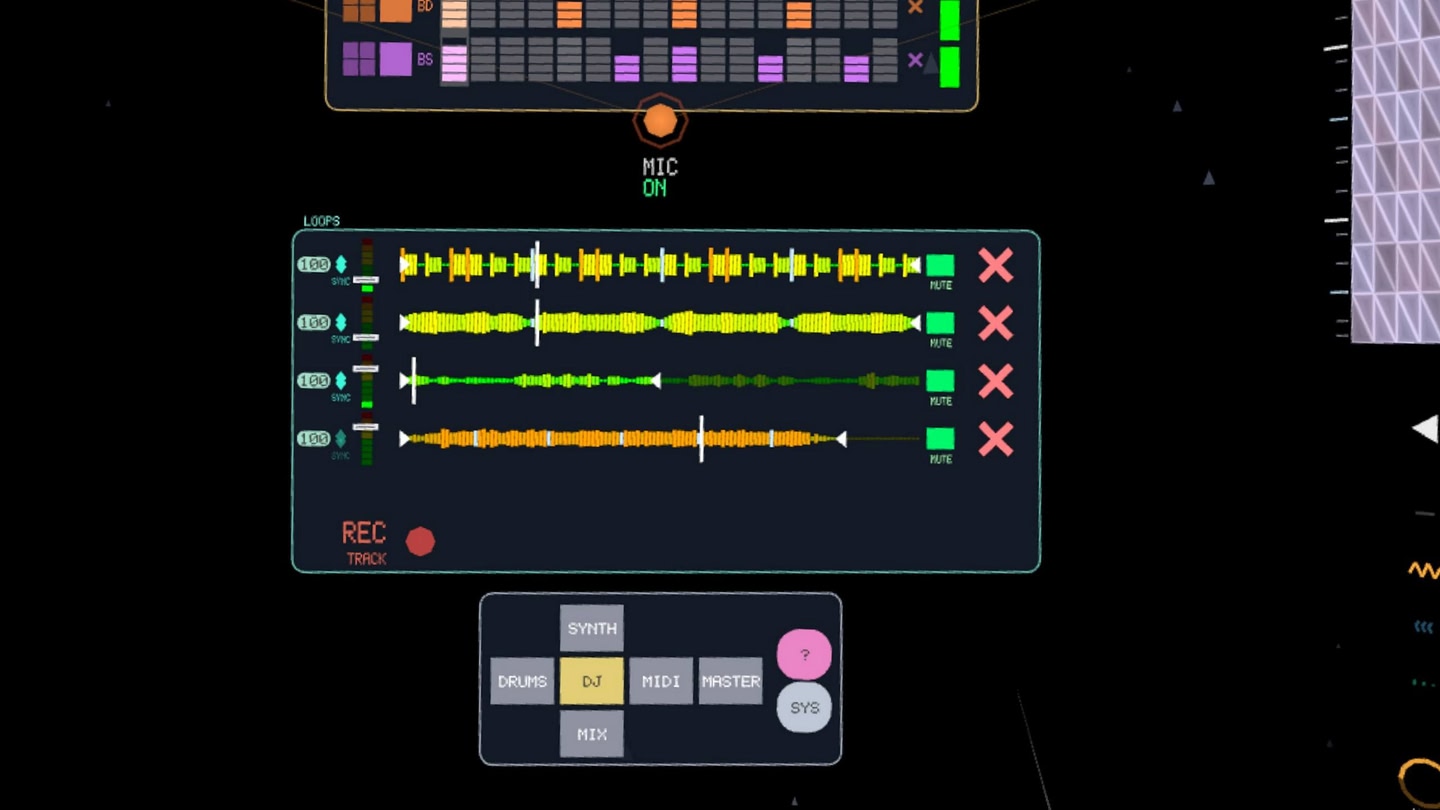Click the dimmed second half of the green loop waveform
Viewport: 1440px width, 810px height.
[x=790, y=381]
